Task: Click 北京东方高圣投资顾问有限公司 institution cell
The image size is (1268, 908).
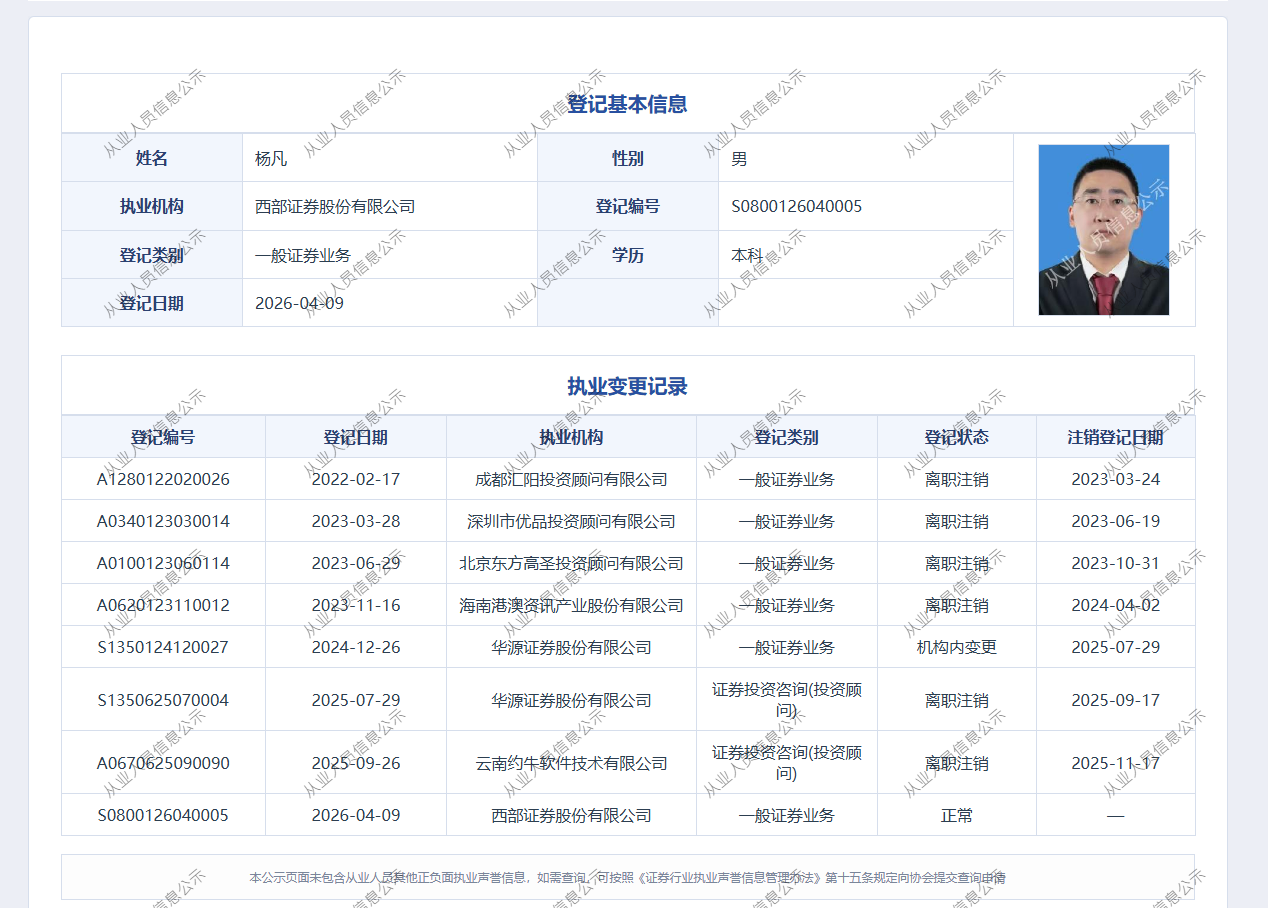Action: [571, 563]
